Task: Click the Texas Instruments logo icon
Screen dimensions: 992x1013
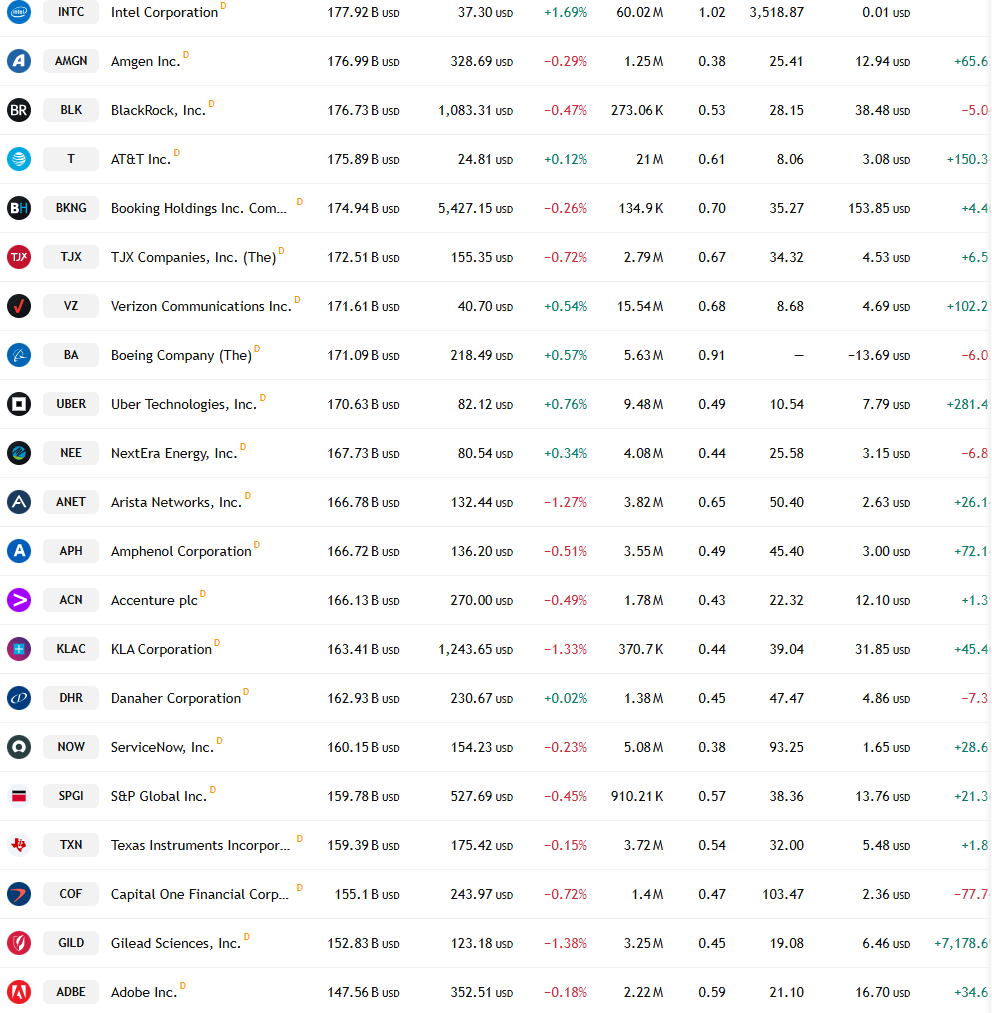Action: 19,844
